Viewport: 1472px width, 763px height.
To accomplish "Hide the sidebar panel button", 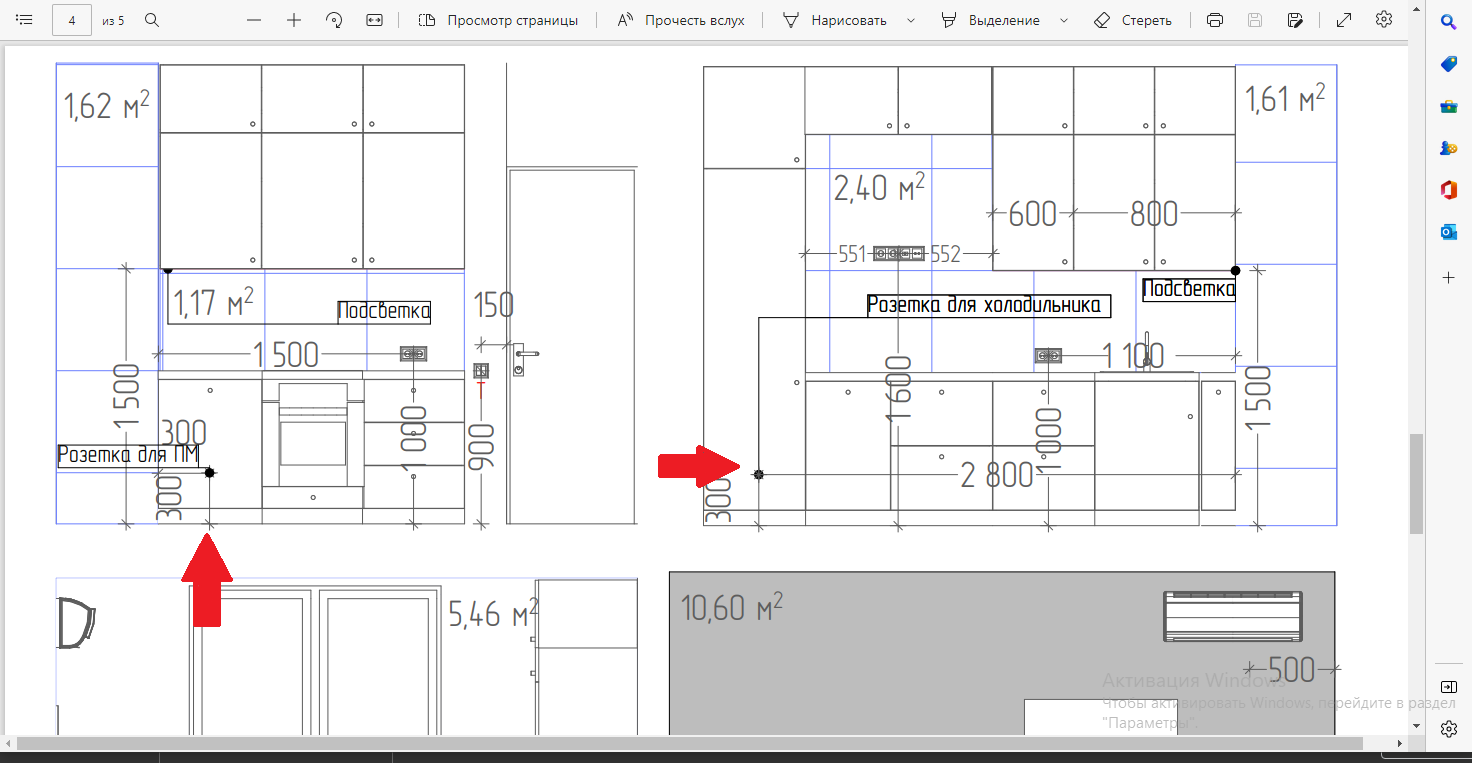I will coord(1448,687).
